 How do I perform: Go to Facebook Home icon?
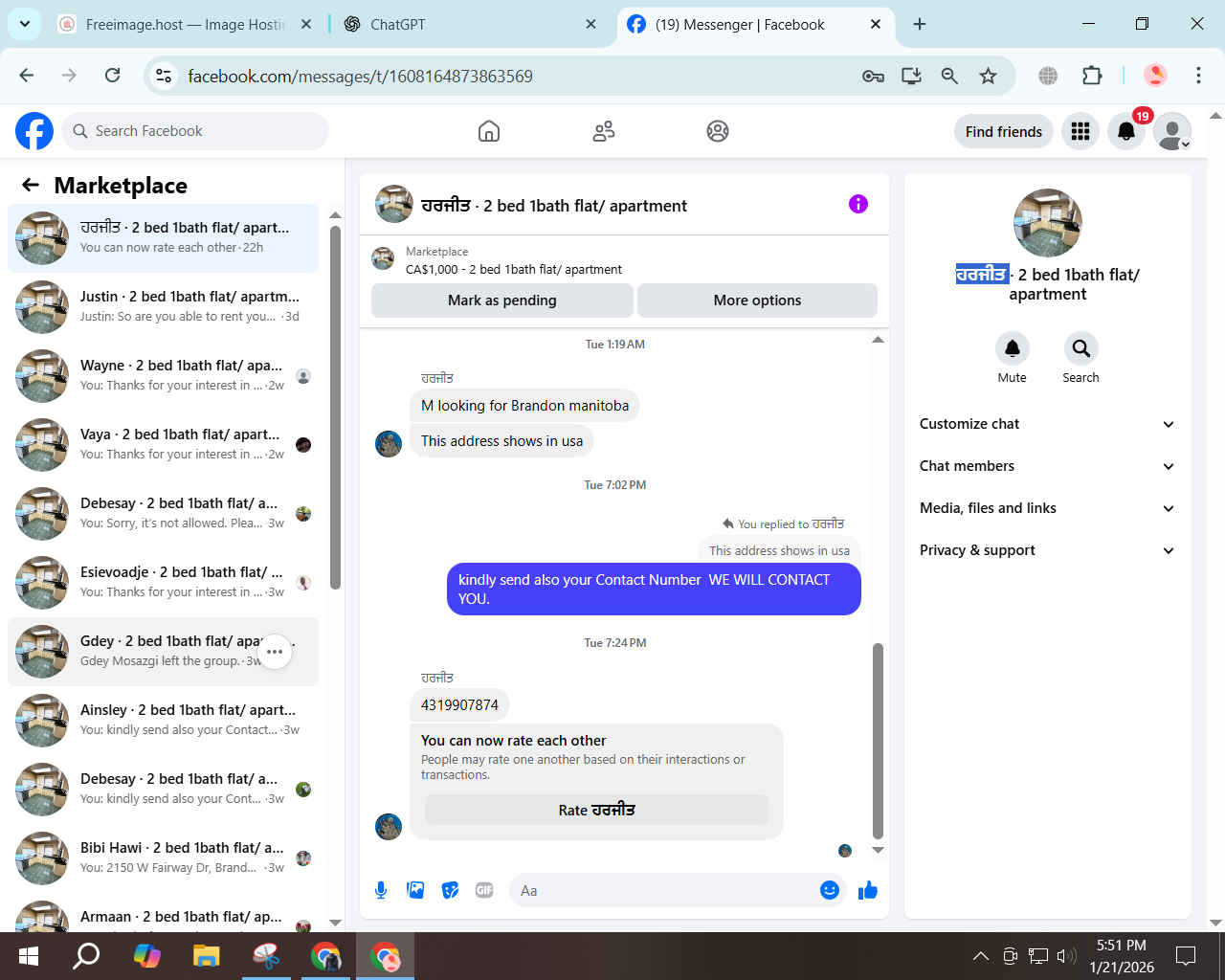pos(489,131)
